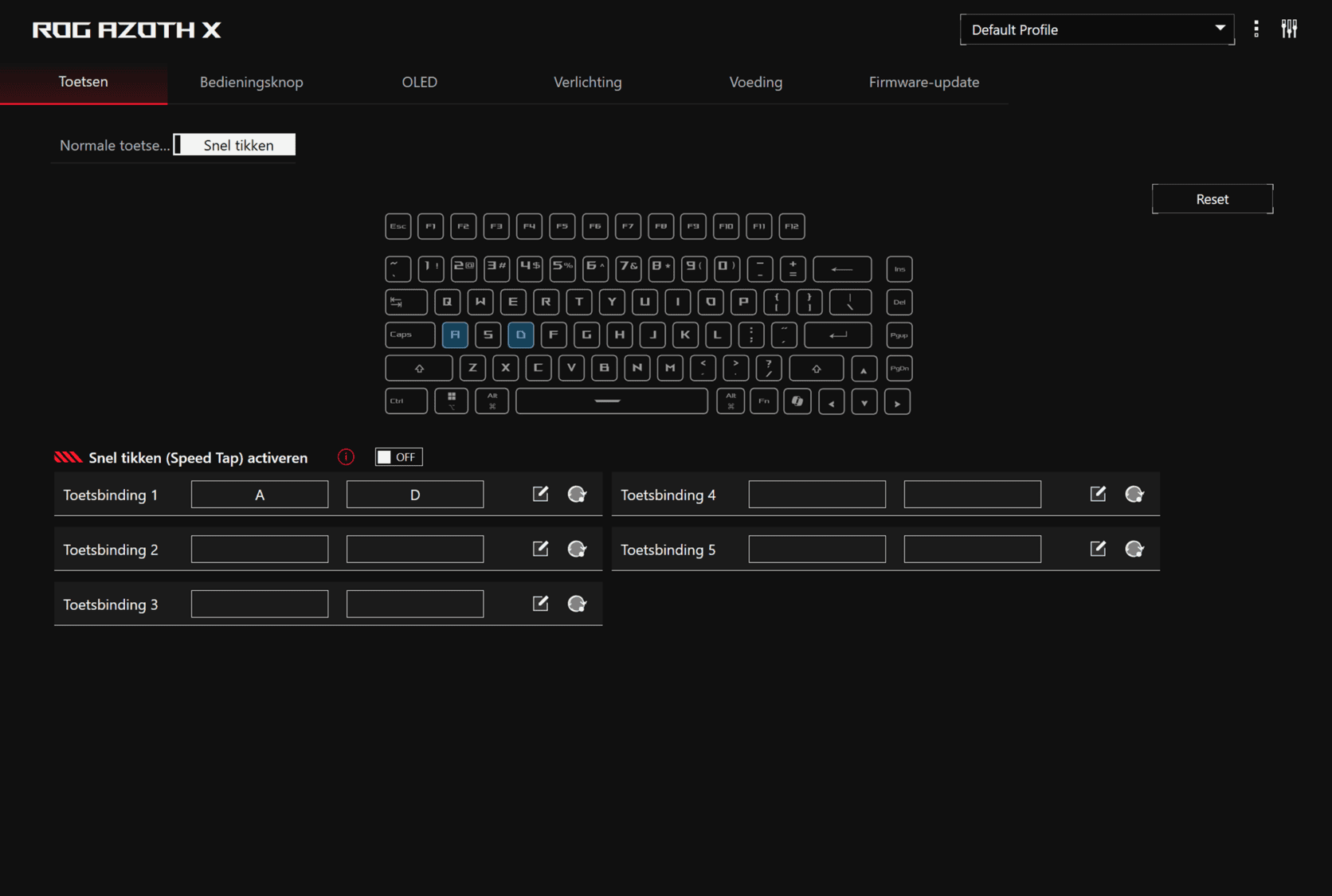This screenshot has height=896, width=1332.
Task: Click the edit icon for Toetsbinding 1
Action: (540, 495)
